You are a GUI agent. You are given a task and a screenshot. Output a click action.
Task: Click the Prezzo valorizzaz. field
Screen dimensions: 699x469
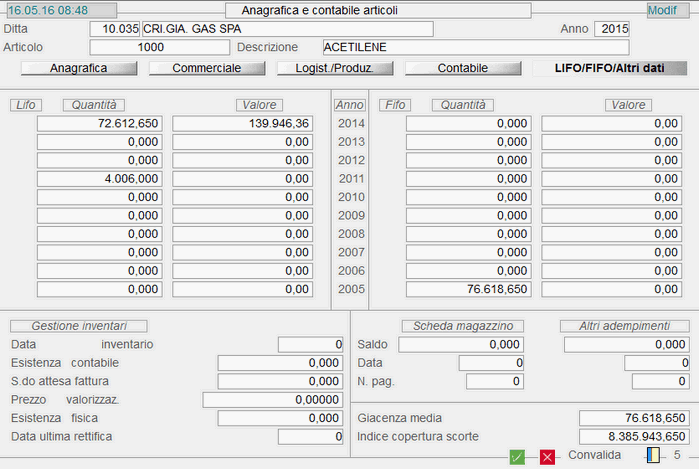pyautogui.click(x=272, y=400)
